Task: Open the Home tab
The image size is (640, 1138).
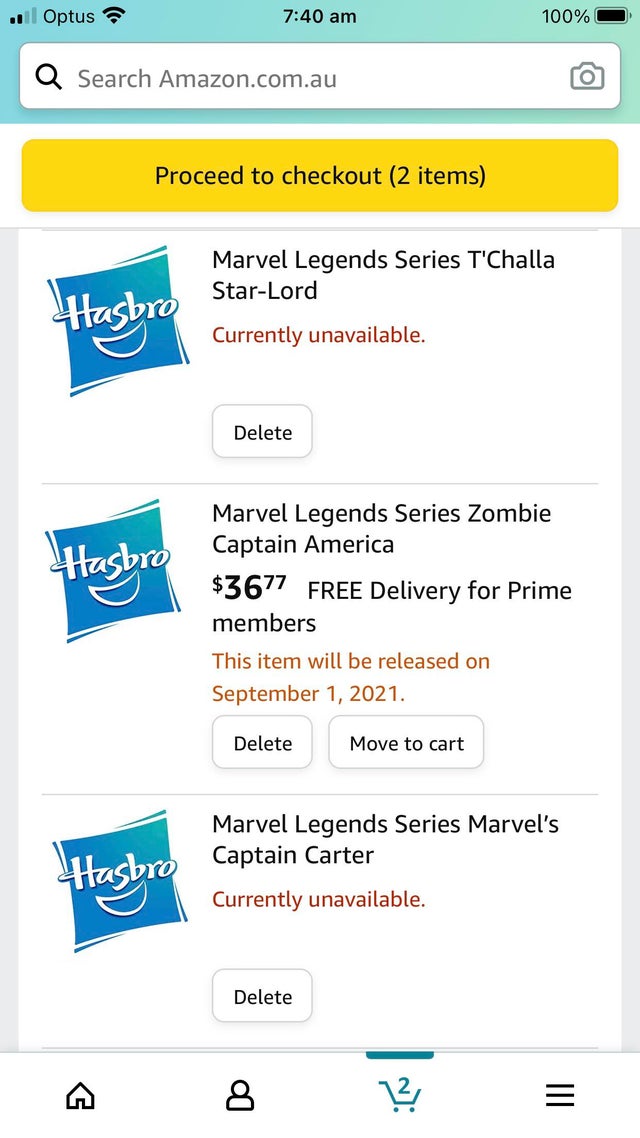Action: click(x=80, y=1095)
